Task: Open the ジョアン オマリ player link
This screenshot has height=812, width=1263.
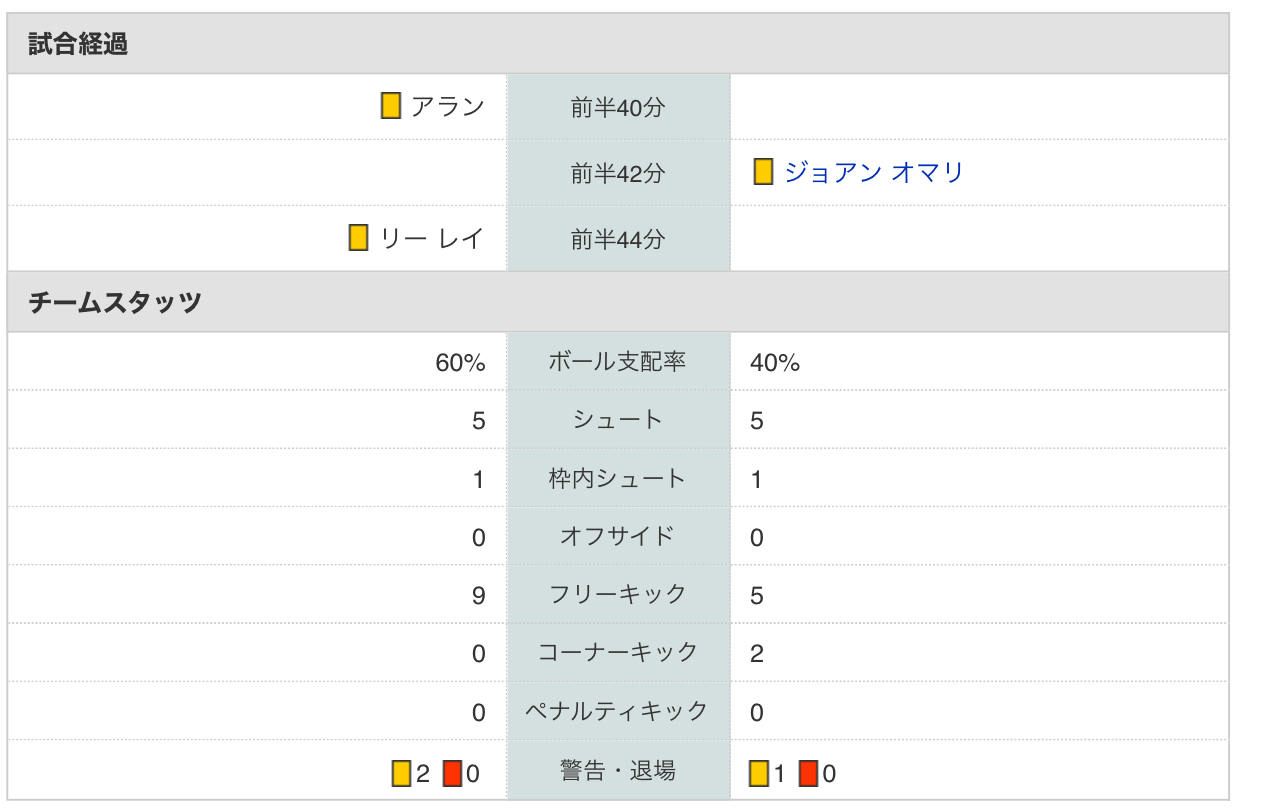Action: click(x=874, y=173)
